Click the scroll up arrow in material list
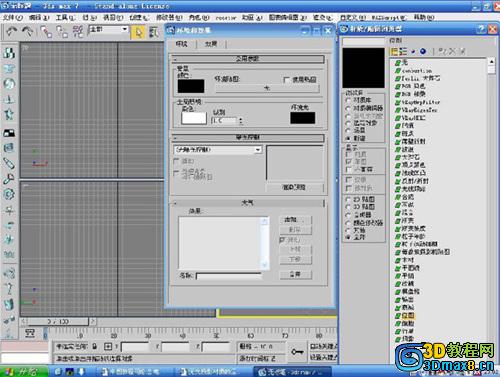Image resolution: width=500 pixels, height=377 pixels. coord(491,62)
